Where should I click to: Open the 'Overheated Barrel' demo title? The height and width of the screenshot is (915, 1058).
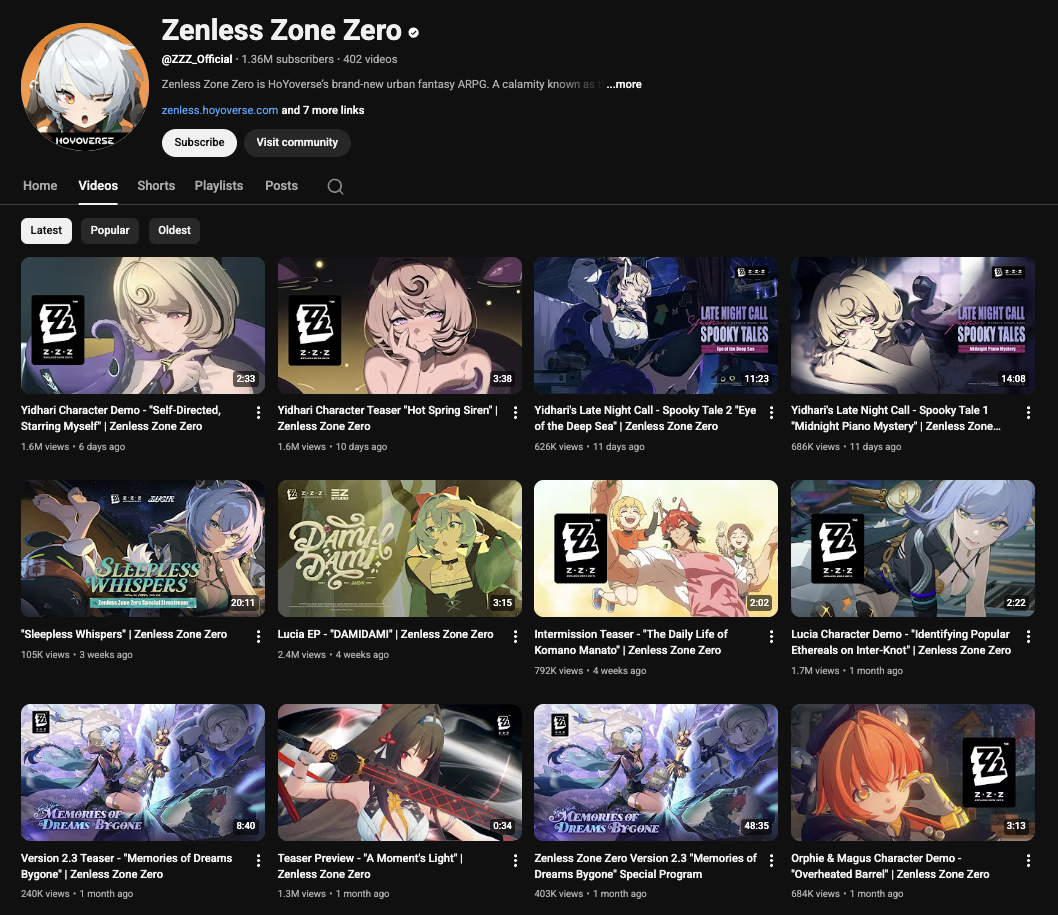click(890, 866)
